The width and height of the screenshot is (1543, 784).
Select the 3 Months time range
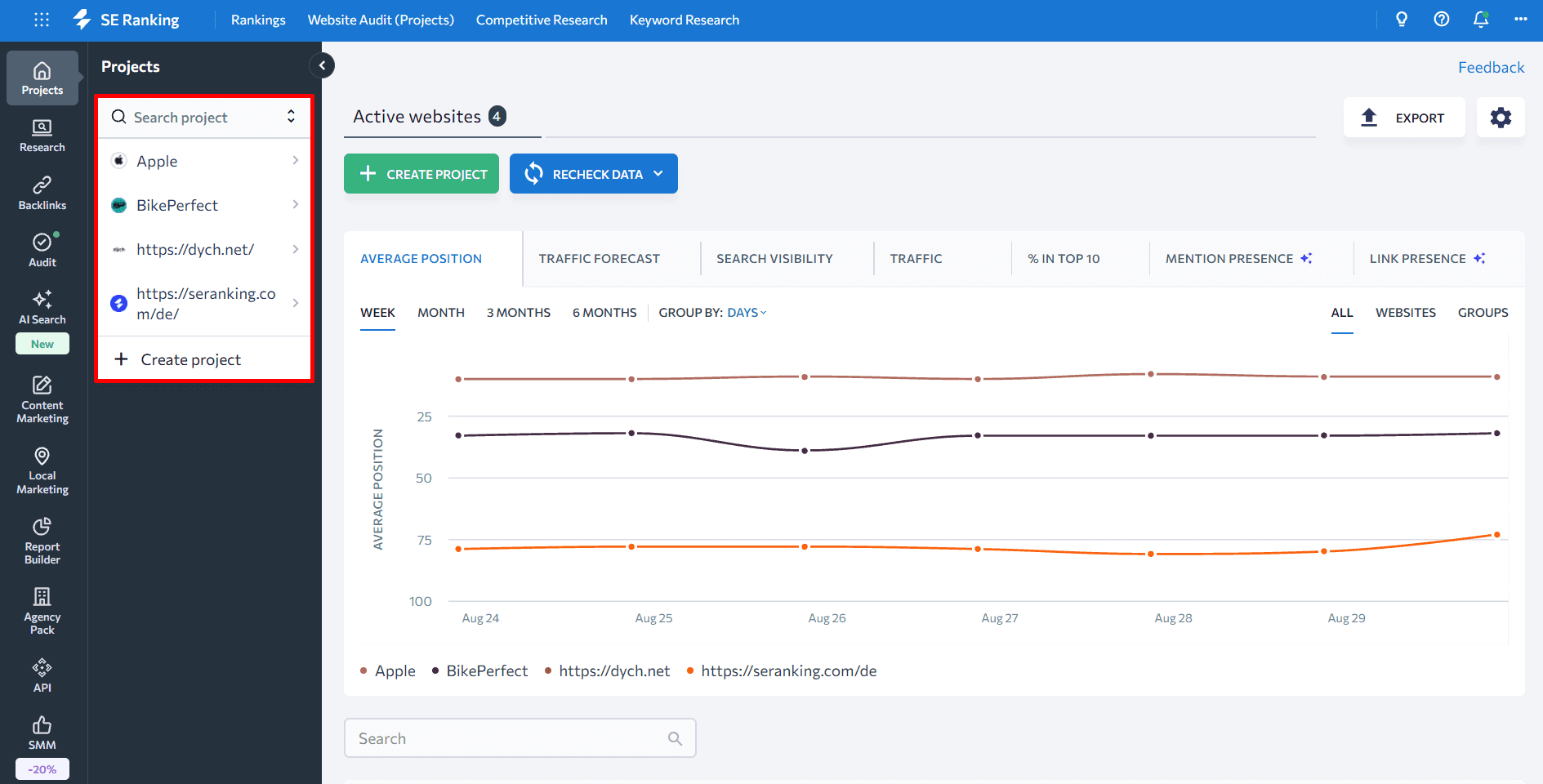[519, 313]
